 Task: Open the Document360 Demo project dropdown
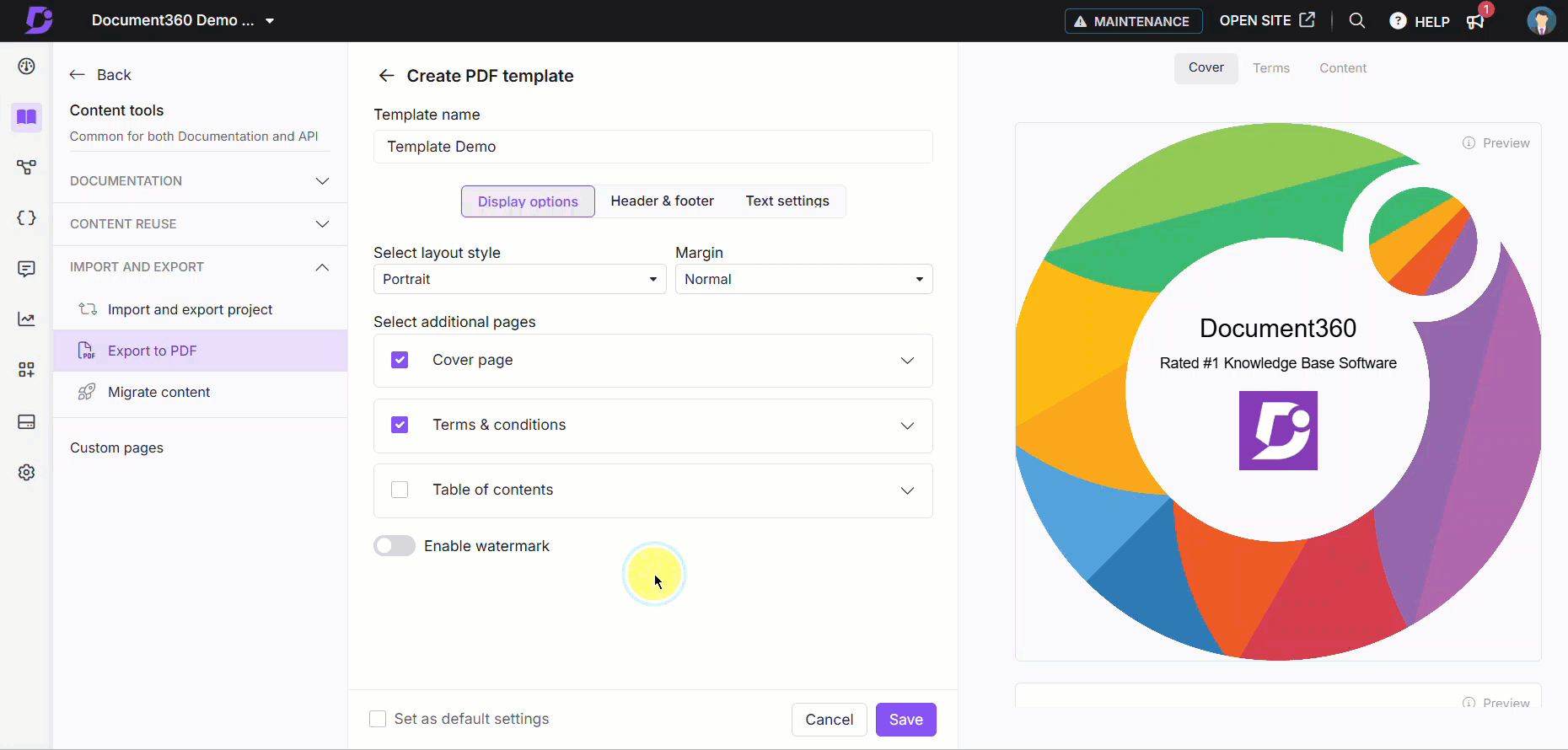pos(183,20)
